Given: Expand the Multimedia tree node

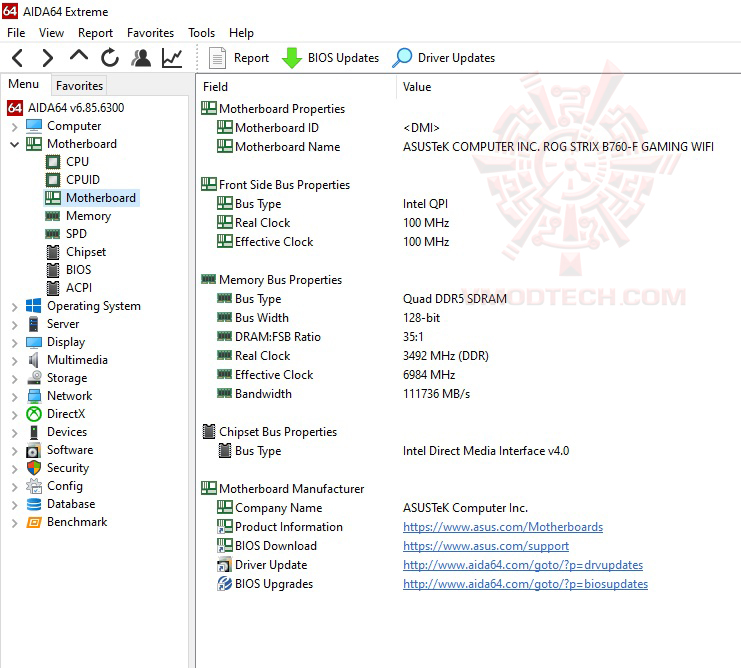Looking at the screenshot, I should point(15,361).
